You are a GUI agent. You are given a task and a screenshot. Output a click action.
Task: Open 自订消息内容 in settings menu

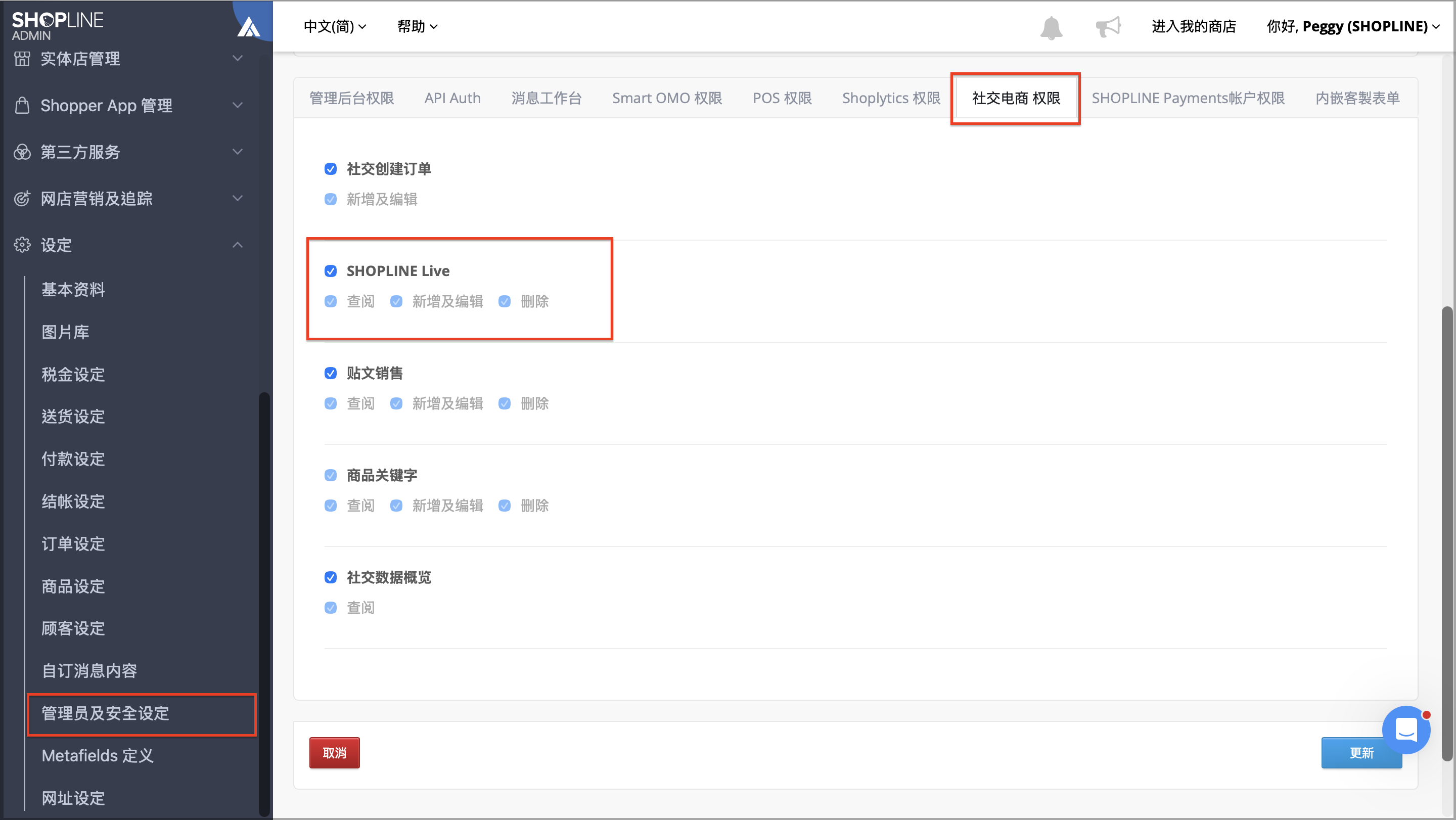(x=89, y=671)
